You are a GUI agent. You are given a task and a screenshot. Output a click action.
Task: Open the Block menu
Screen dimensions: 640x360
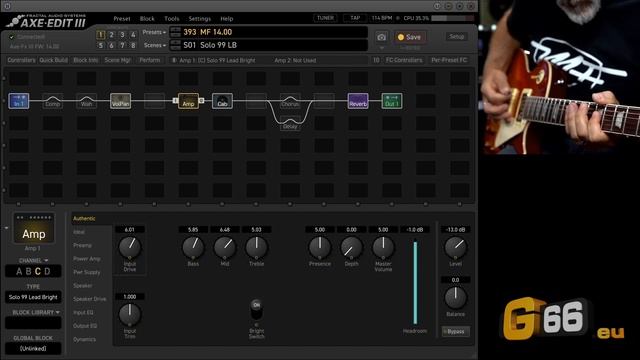[147, 19]
